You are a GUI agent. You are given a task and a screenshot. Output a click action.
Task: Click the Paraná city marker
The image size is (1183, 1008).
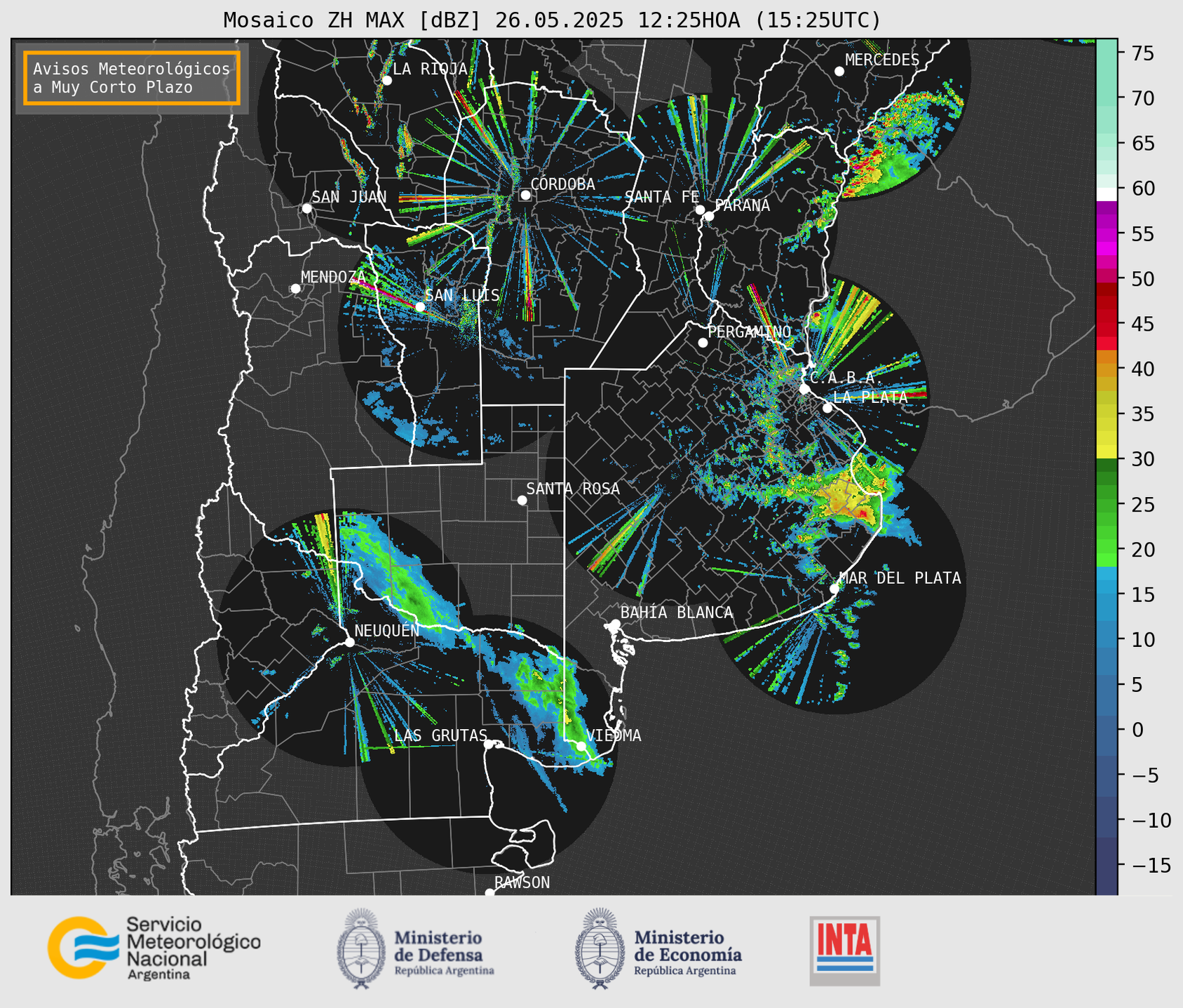coord(709,216)
